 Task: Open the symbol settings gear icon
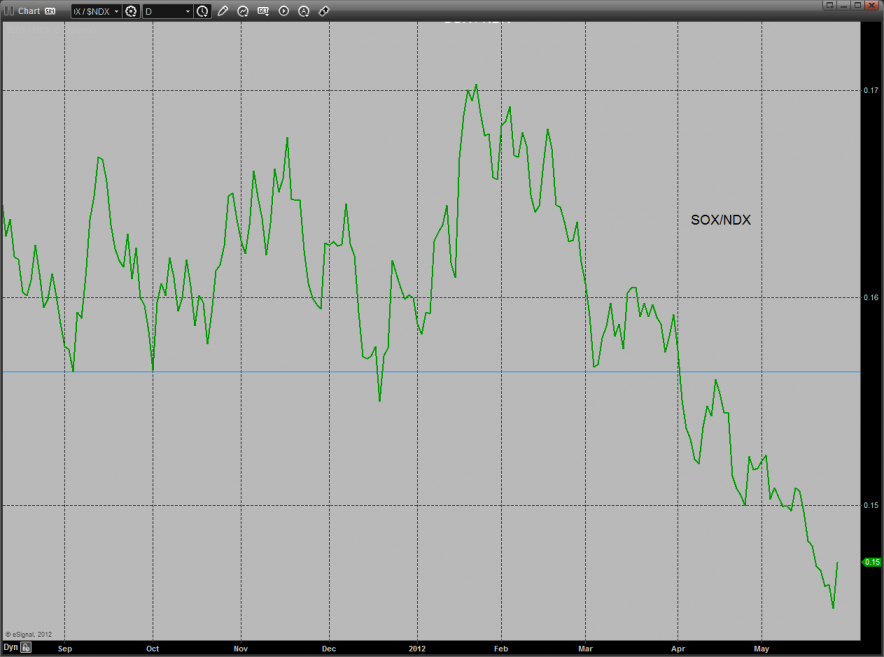131,11
